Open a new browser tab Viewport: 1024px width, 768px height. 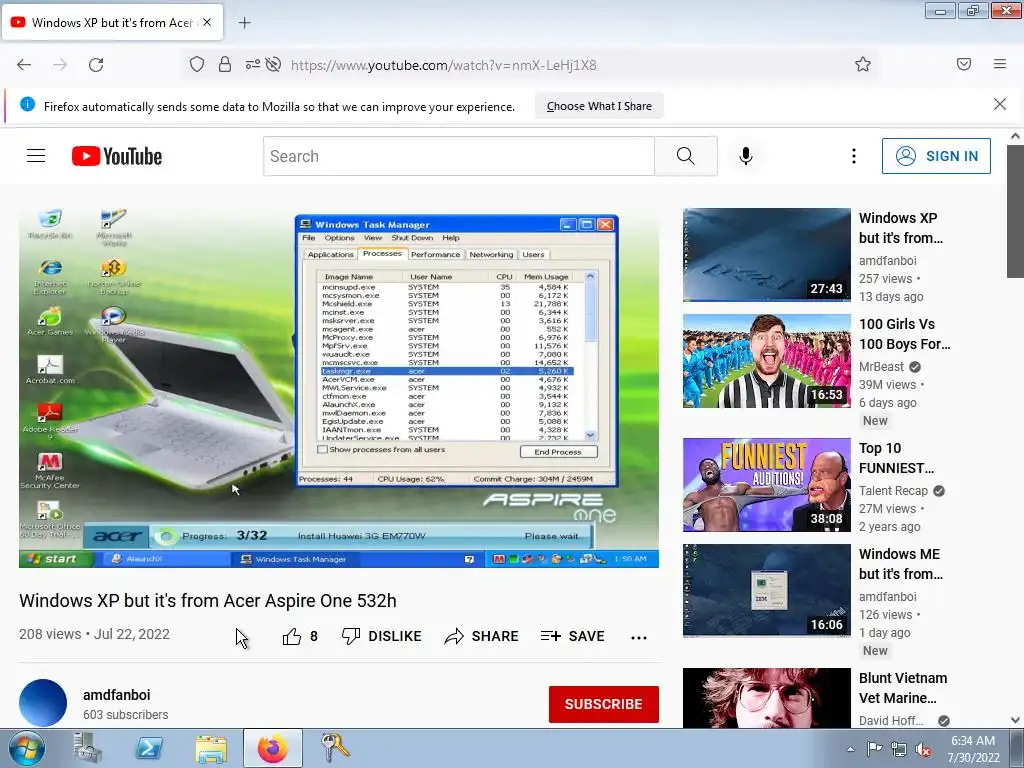tap(244, 23)
